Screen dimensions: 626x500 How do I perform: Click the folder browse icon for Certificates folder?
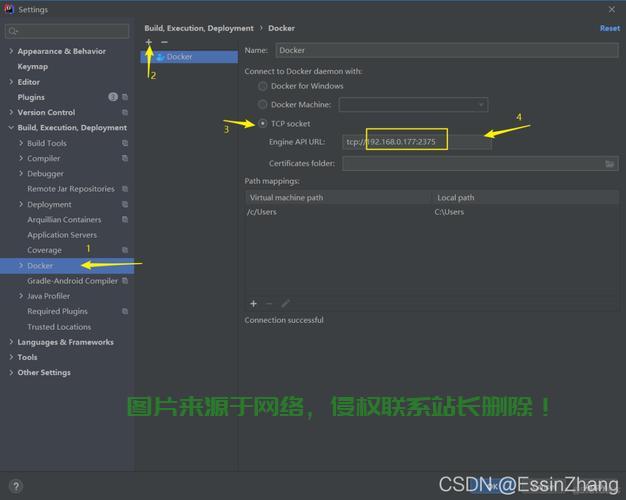610,164
